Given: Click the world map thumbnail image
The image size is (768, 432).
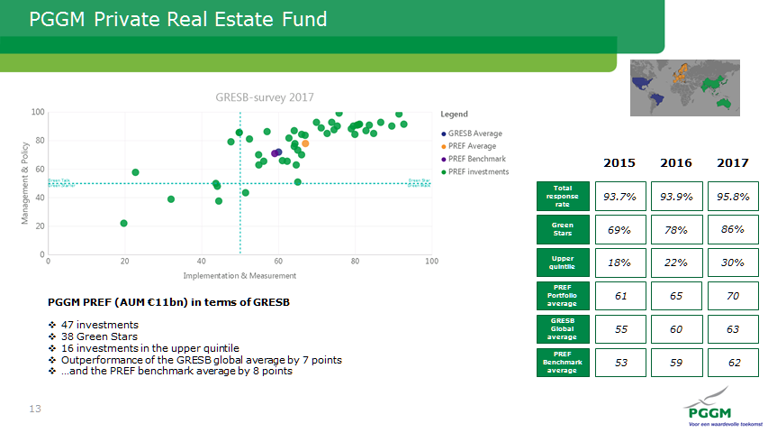Looking at the screenshot, I should tap(683, 86).
